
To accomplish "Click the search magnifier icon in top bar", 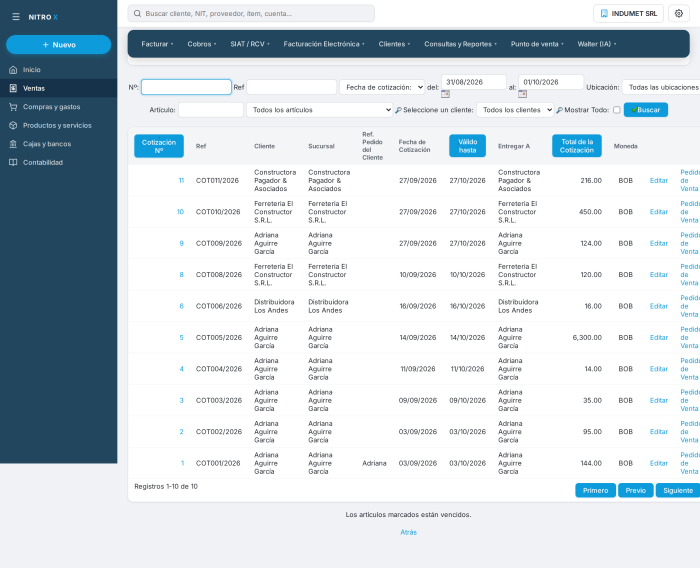I will [138, 13].
